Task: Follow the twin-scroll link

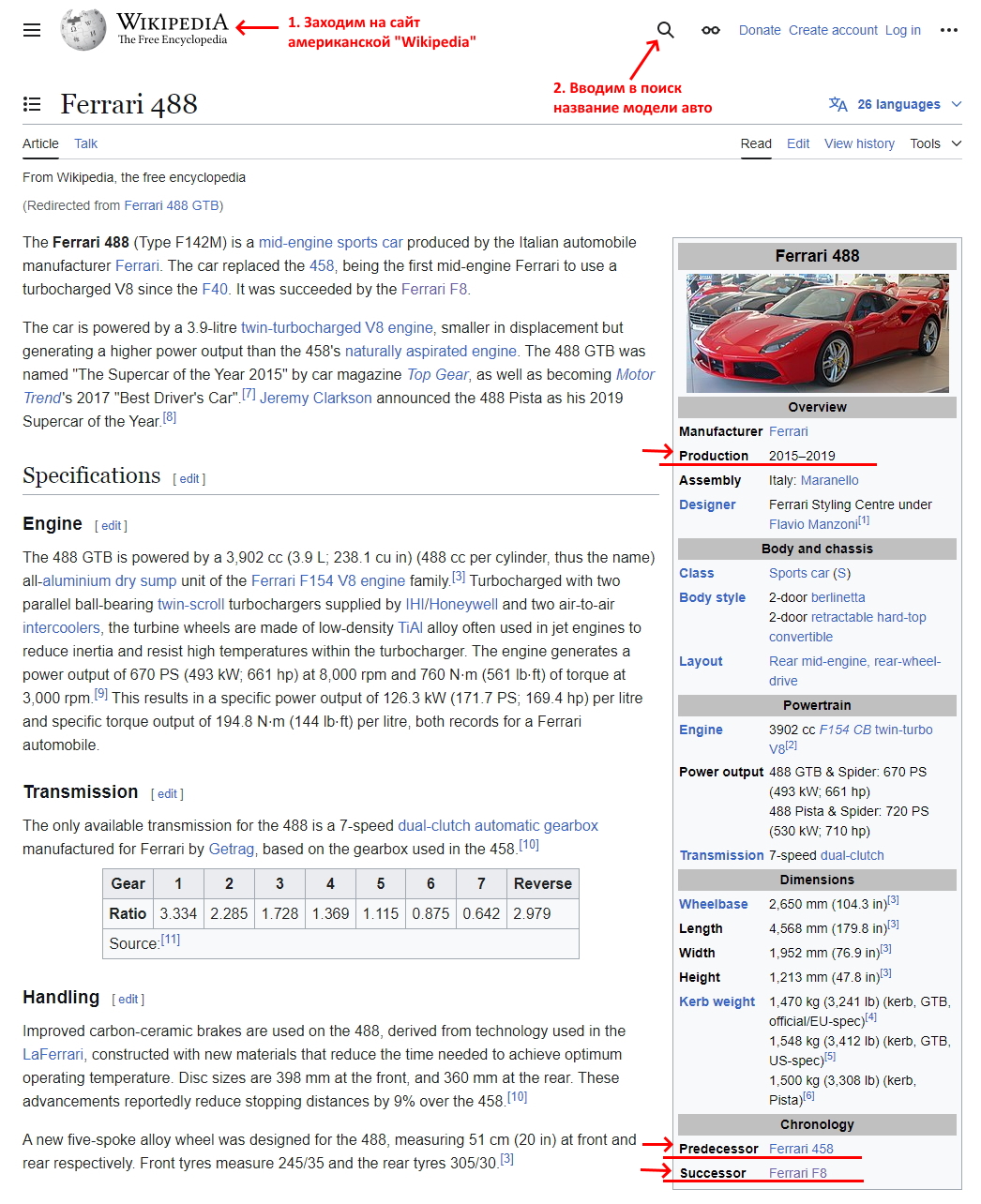Action: 191,604
